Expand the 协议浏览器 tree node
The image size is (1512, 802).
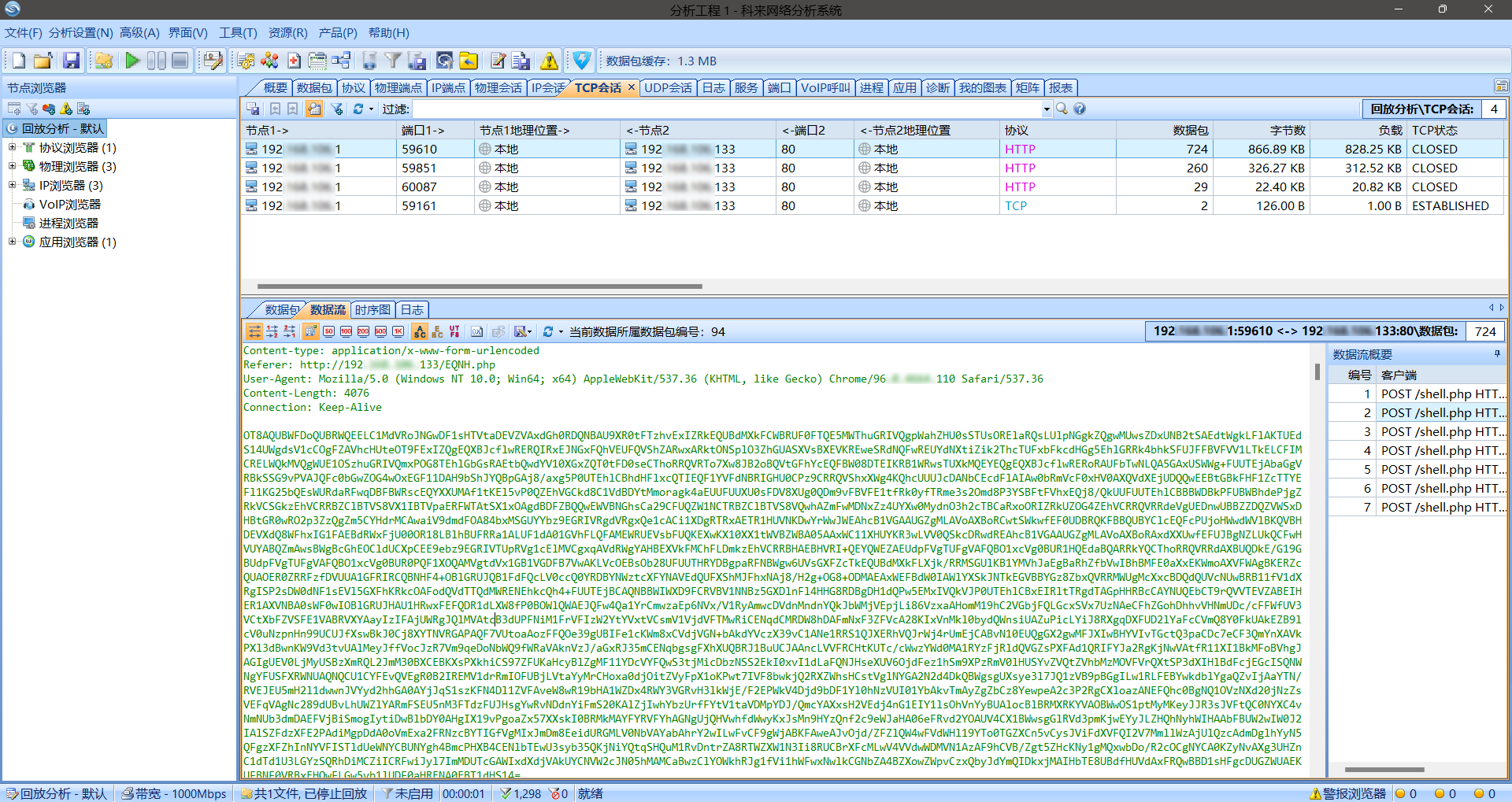[x=12, y=147]
